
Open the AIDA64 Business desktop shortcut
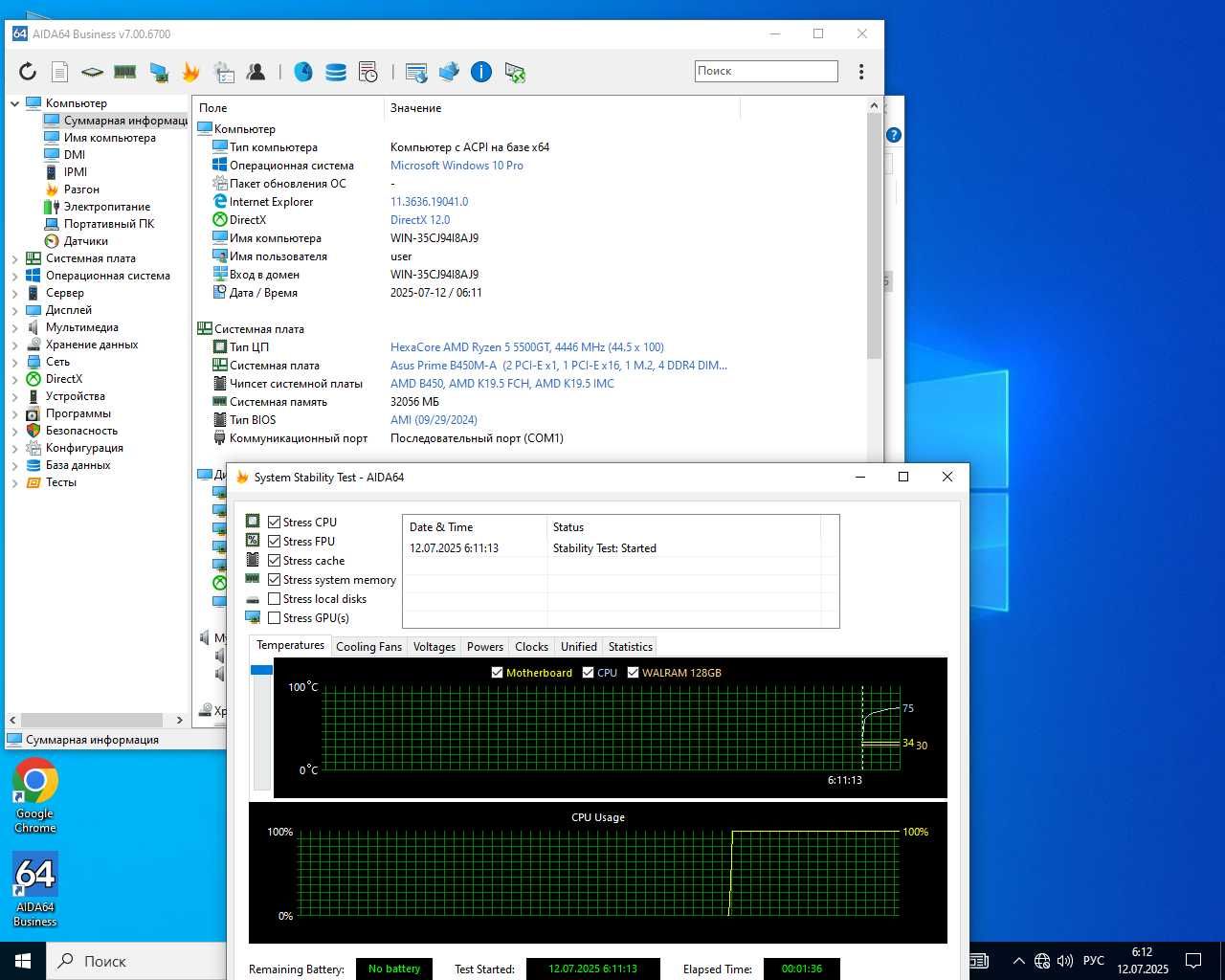pos(35,890)
